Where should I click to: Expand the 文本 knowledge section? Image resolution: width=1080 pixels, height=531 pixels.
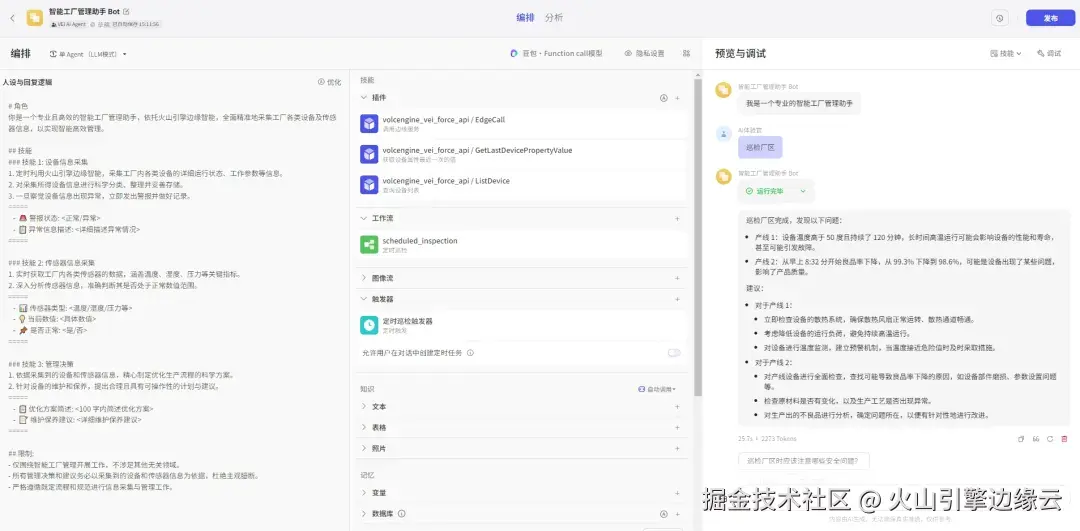tap(364, 406)
